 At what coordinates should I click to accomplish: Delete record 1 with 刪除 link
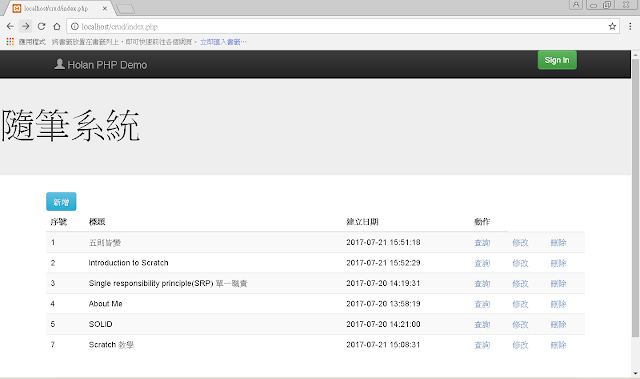(x=558, y=243)
